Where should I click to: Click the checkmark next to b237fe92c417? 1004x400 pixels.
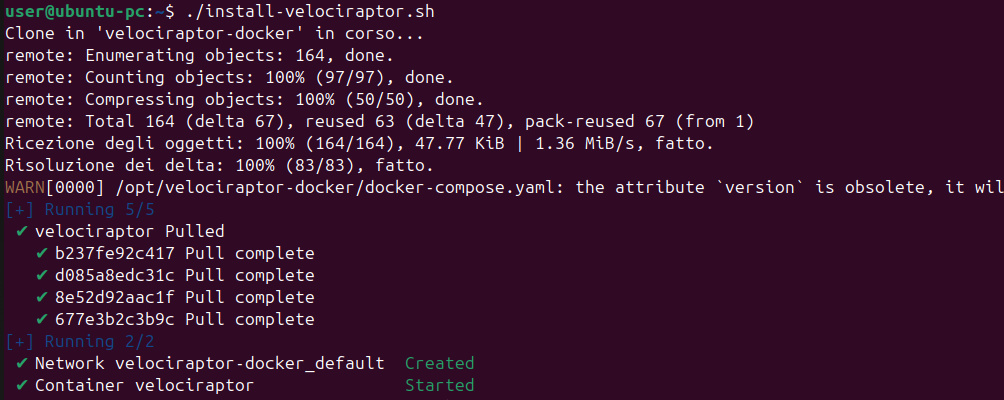click(42, 253)
